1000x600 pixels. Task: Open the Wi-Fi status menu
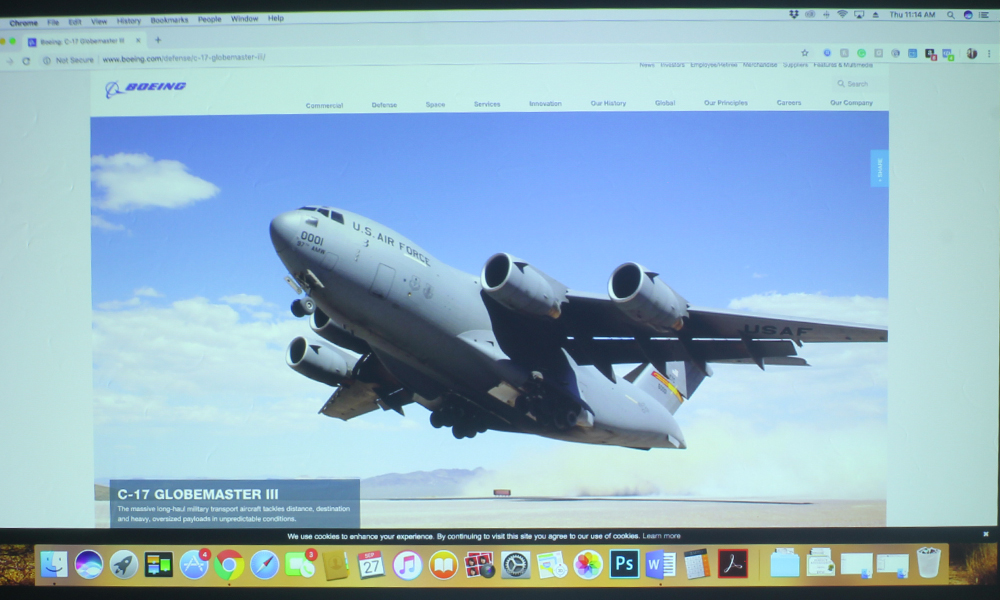click(842, 14)
